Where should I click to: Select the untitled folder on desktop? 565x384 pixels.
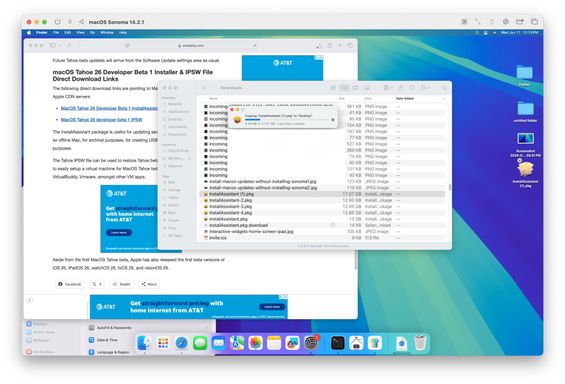click(x=525, y=111)
